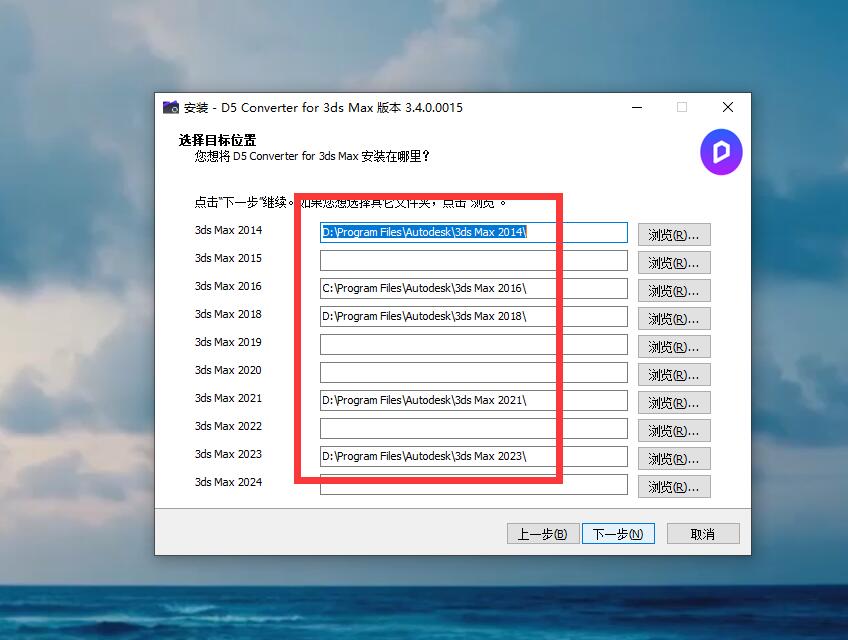The width and height of the screenshot is (848, 640).
Task: Cancel the installation with 取消
Action: pyautogui.click(x=703, y=534)
